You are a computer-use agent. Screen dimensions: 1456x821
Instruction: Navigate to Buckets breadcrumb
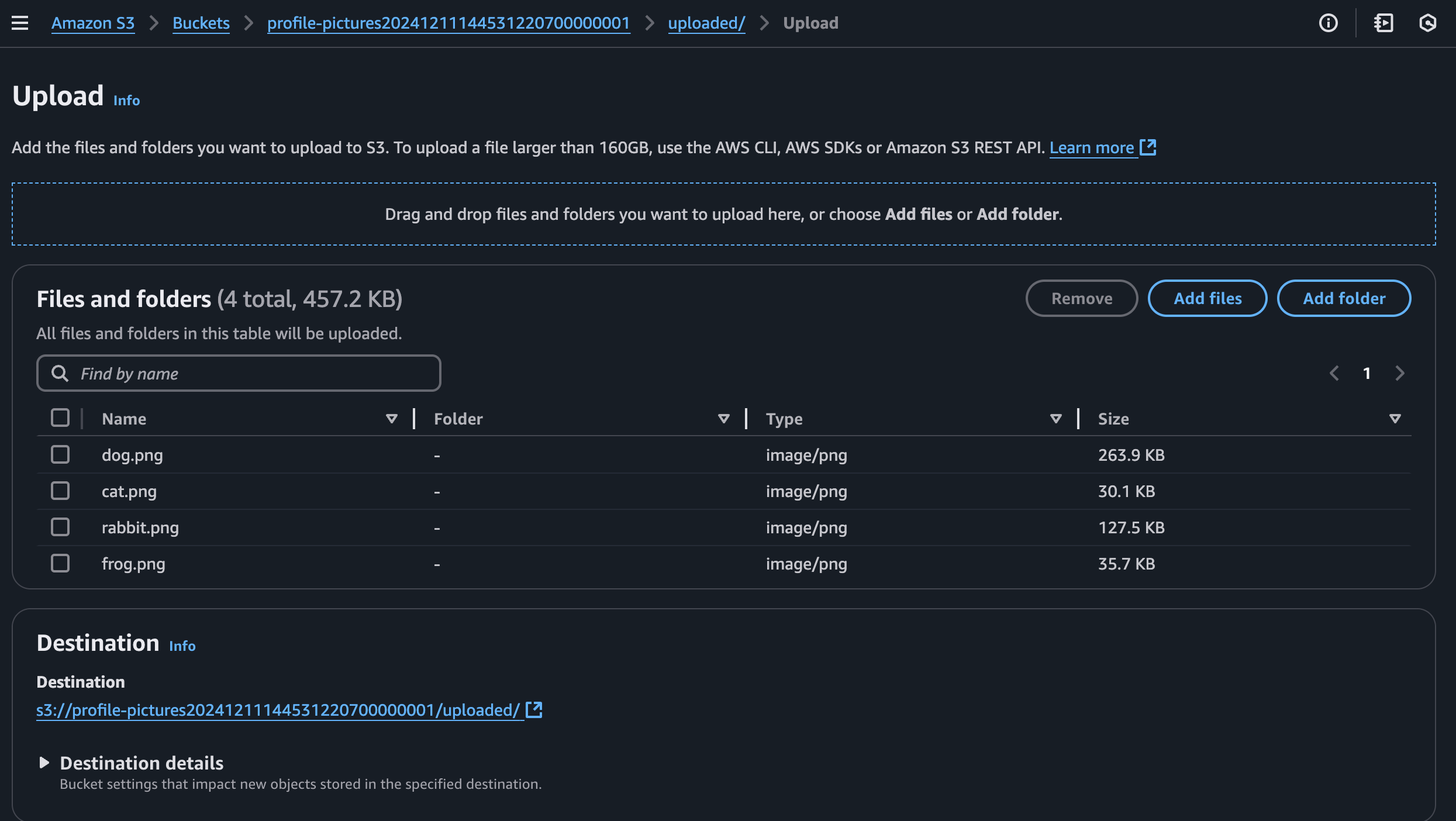coord(201,23)
